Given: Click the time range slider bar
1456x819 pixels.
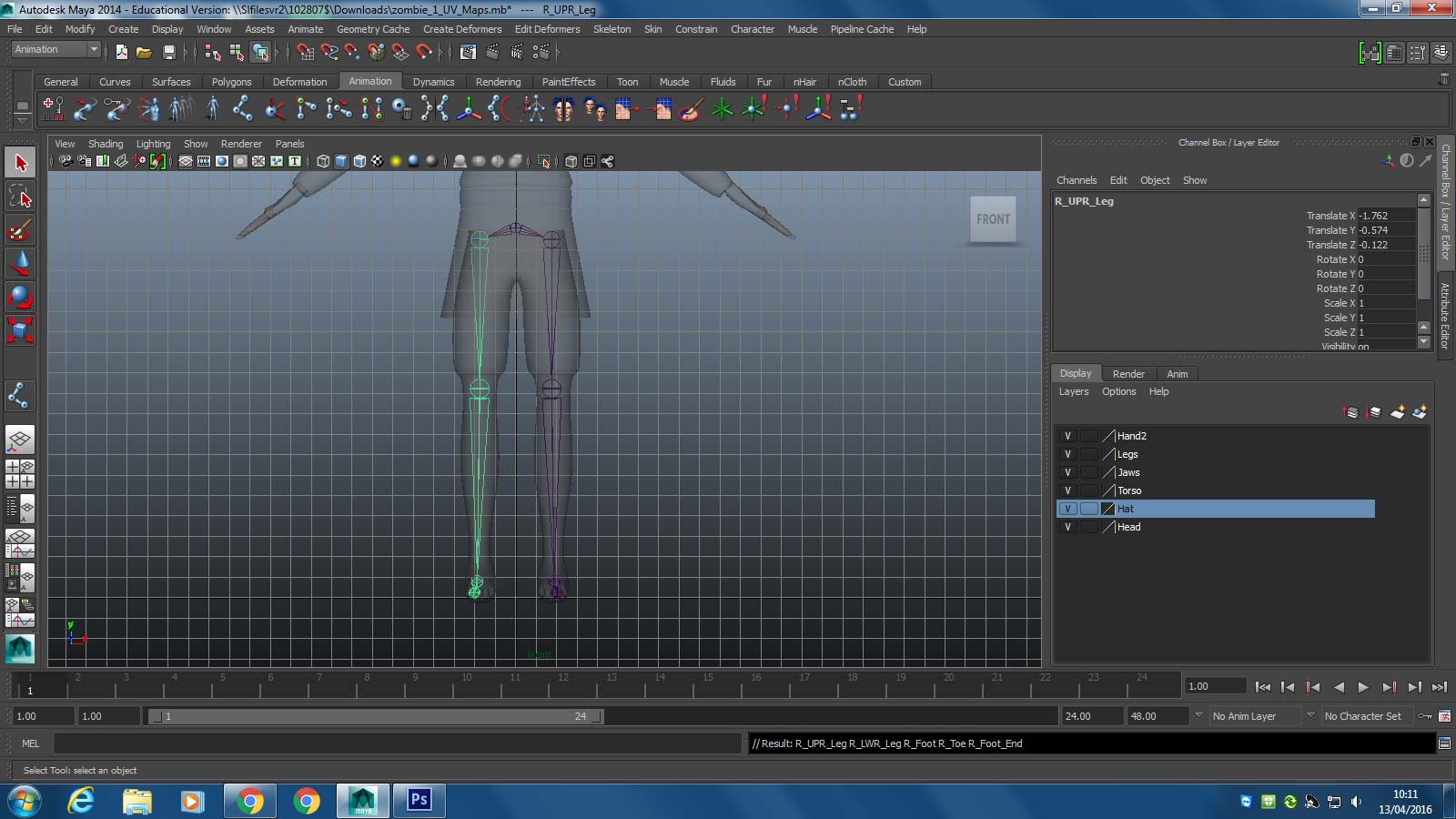Looking at the screenshot, I should coord(375,716).
